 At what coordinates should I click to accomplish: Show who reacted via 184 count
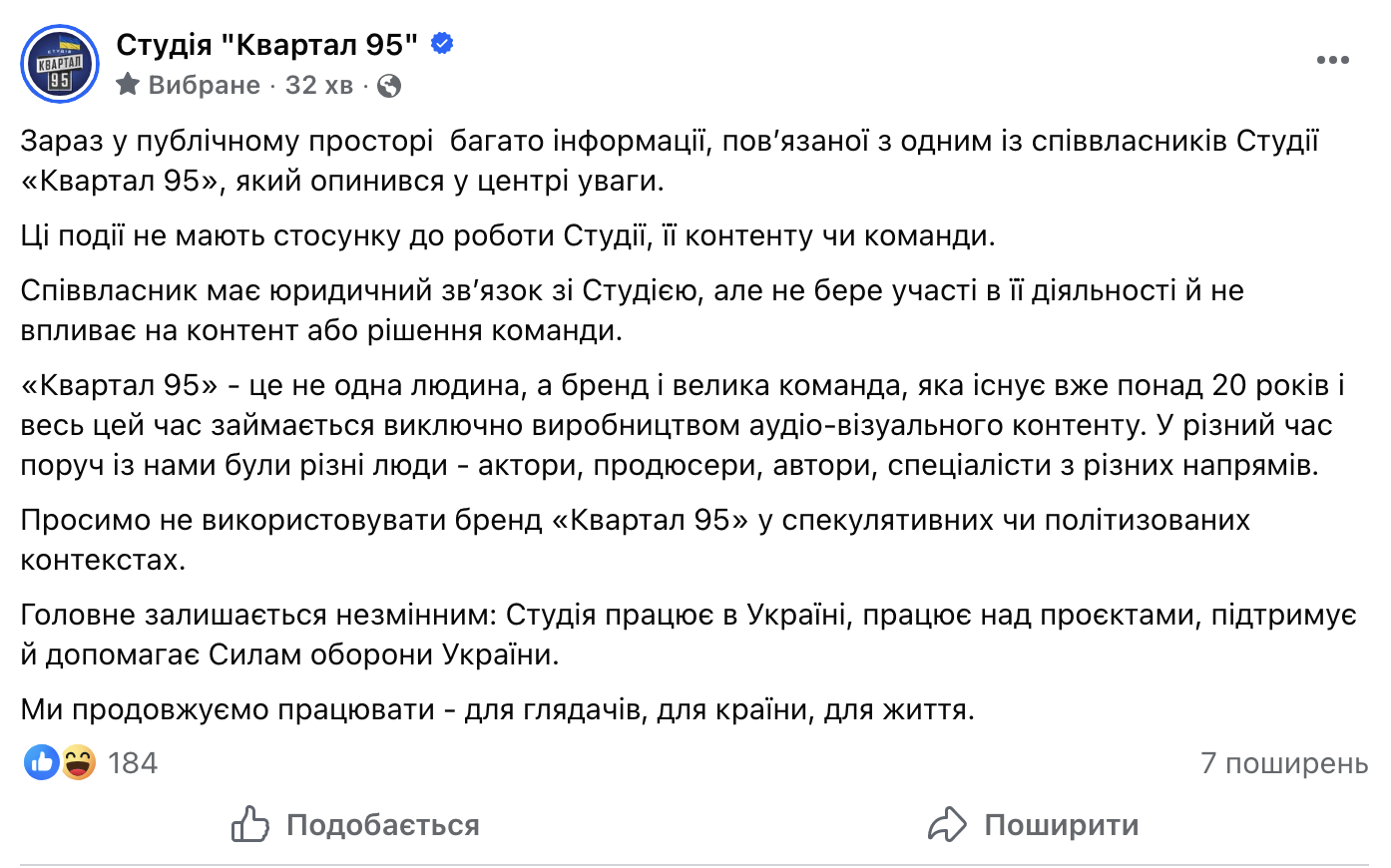133,763
